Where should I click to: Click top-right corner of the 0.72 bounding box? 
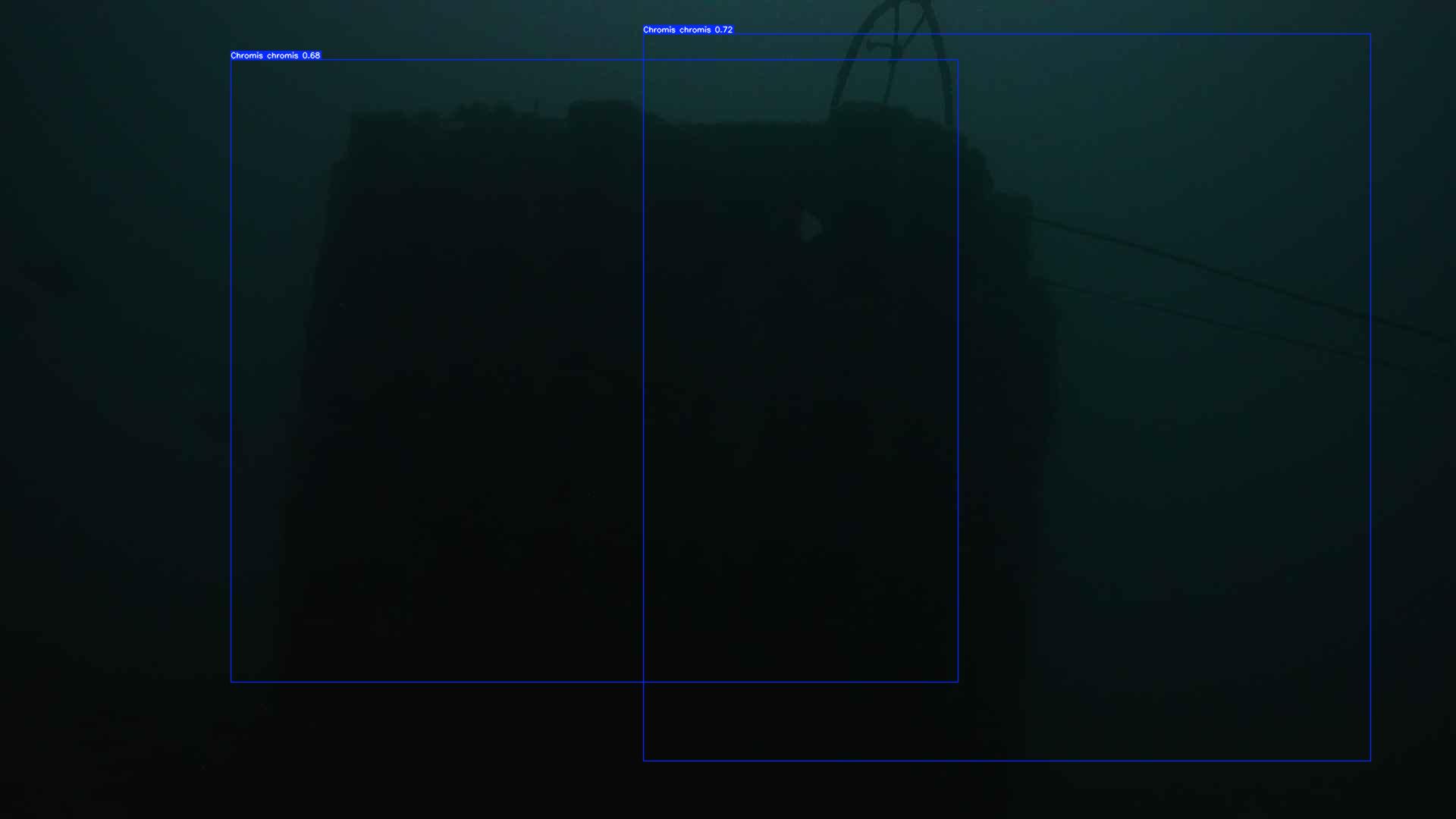click(1370, 34)
